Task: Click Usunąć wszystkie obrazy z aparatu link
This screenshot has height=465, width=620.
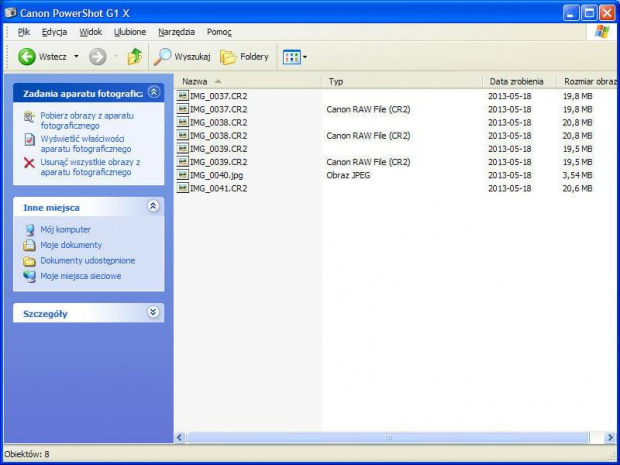Action: 90,167
